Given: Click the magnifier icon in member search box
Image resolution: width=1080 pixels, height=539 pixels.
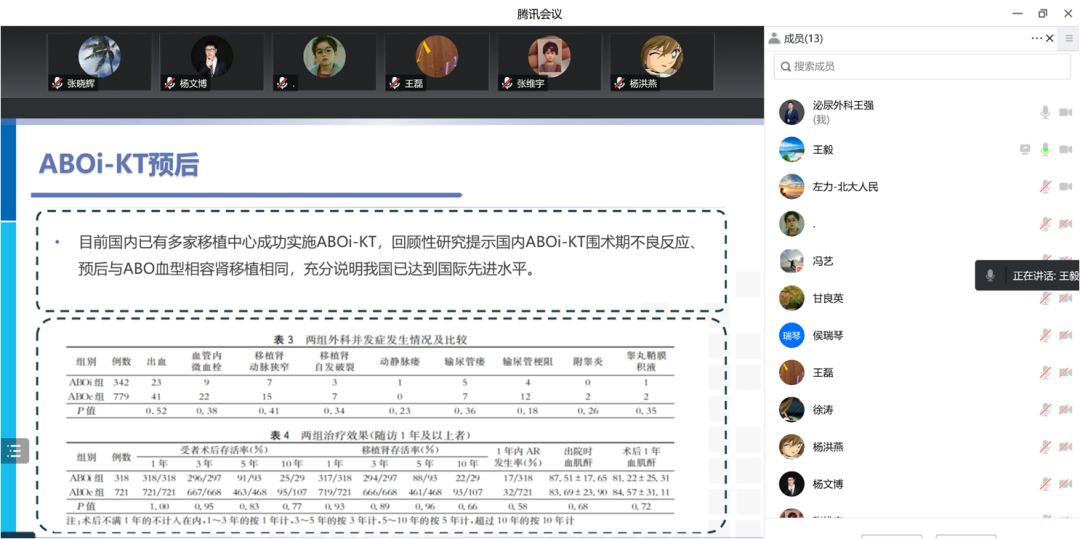Looking at the screenshot, I should 785,67.
